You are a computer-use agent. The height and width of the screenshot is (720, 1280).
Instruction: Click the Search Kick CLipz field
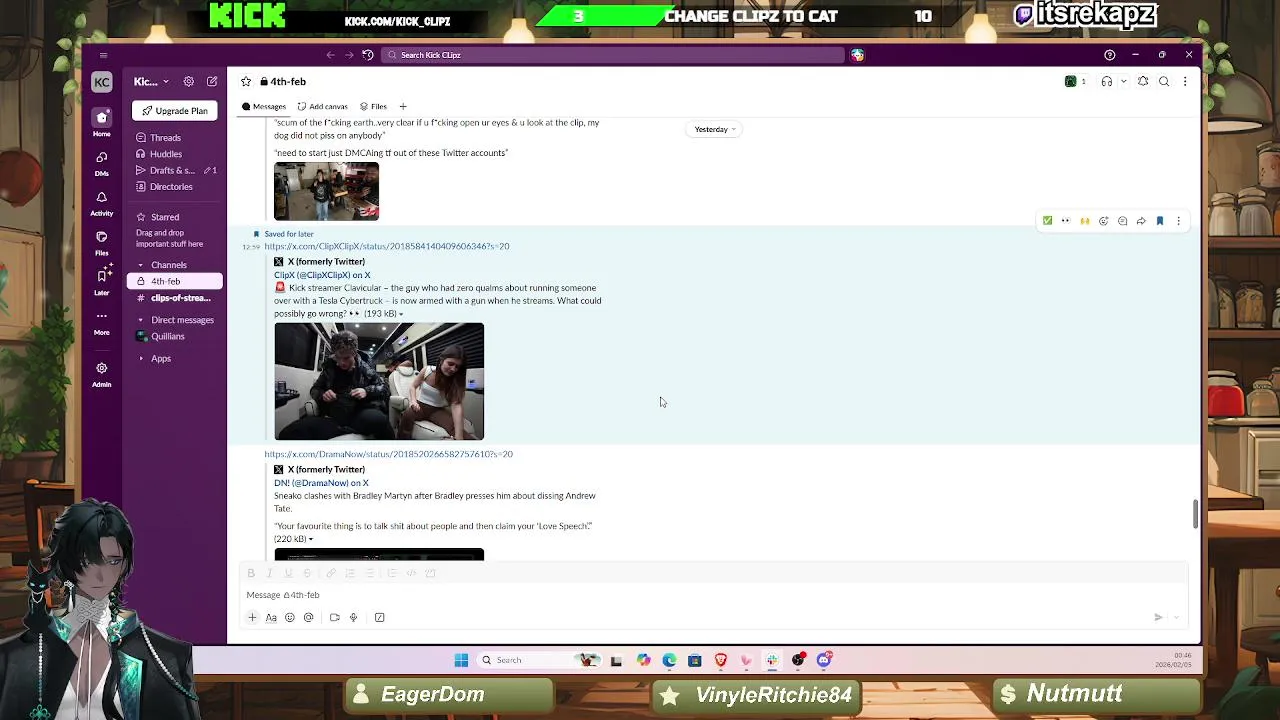coord(614,55)
